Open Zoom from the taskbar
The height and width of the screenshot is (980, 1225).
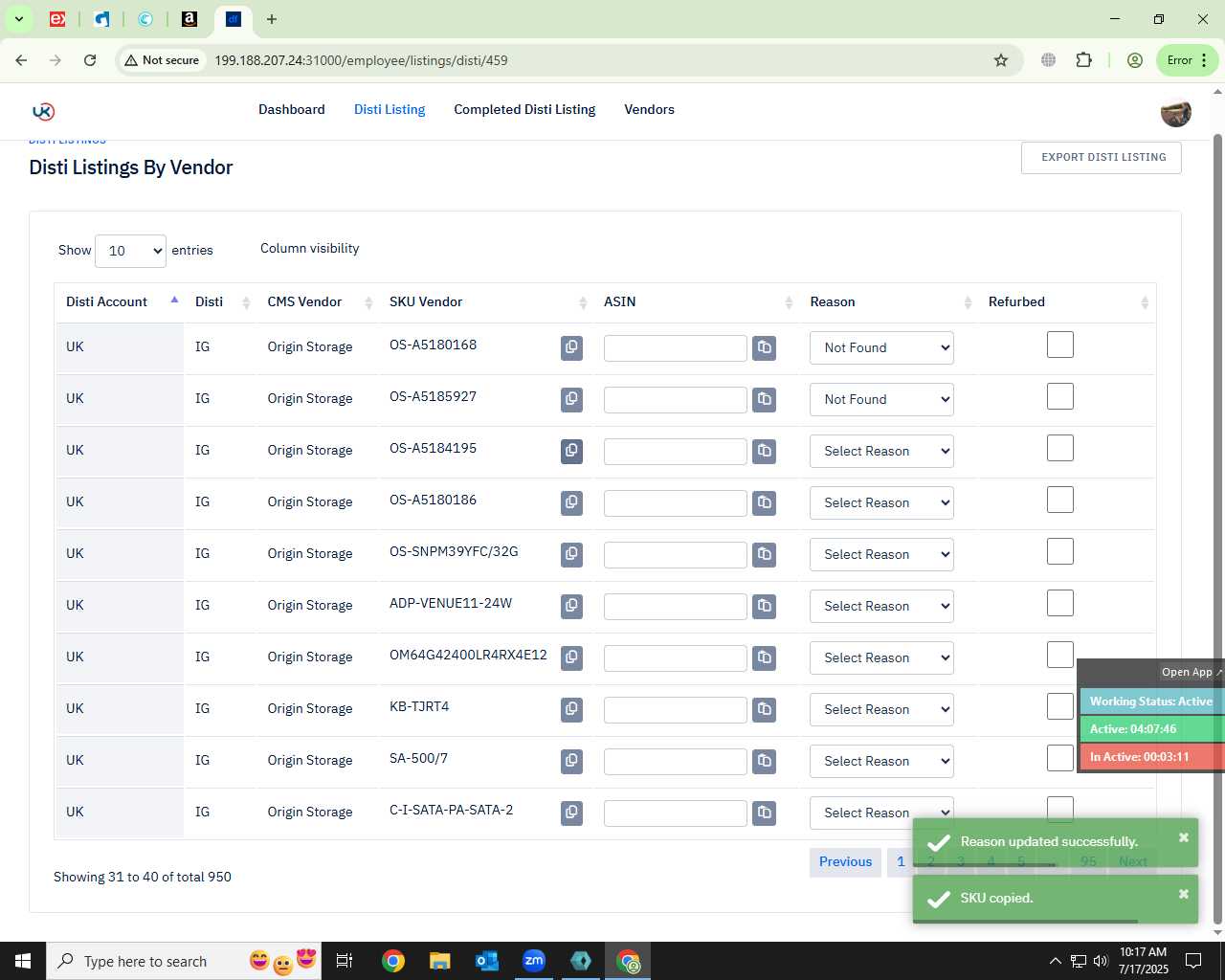tap(534, 961)
